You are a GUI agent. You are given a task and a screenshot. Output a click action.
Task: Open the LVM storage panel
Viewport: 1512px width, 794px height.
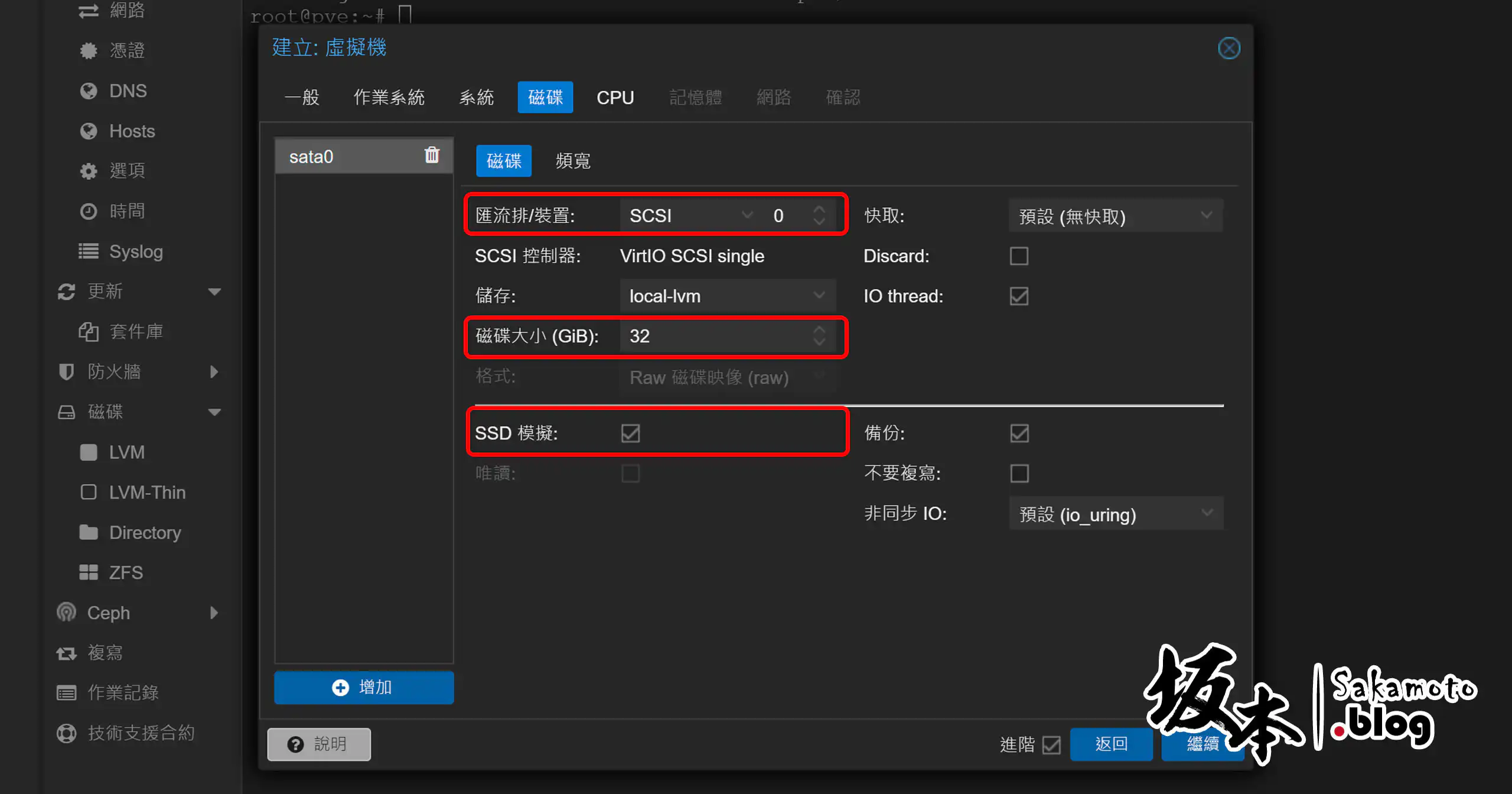126,452
